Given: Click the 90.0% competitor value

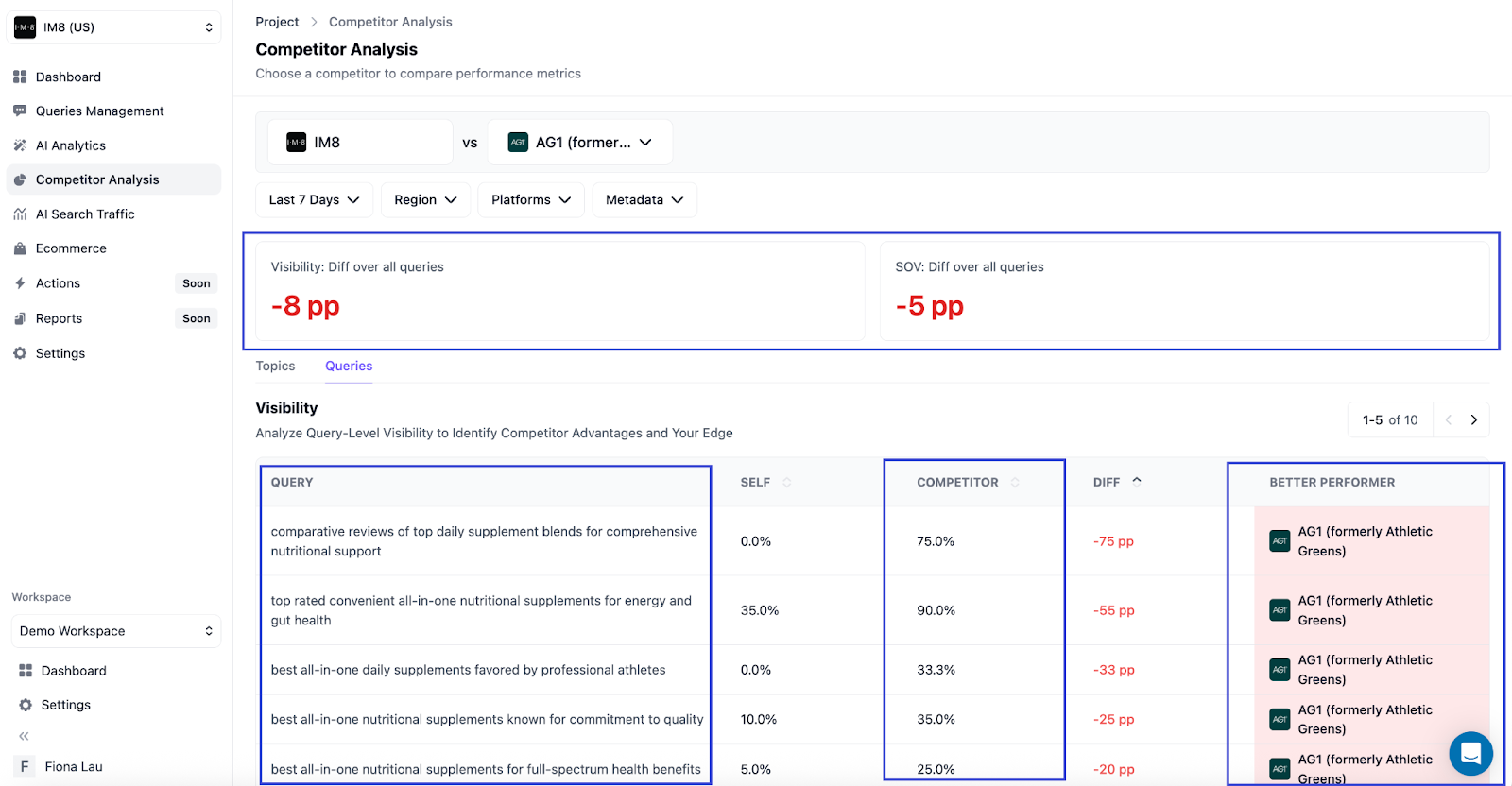Looking at the screenshot, I should point(936,610).
